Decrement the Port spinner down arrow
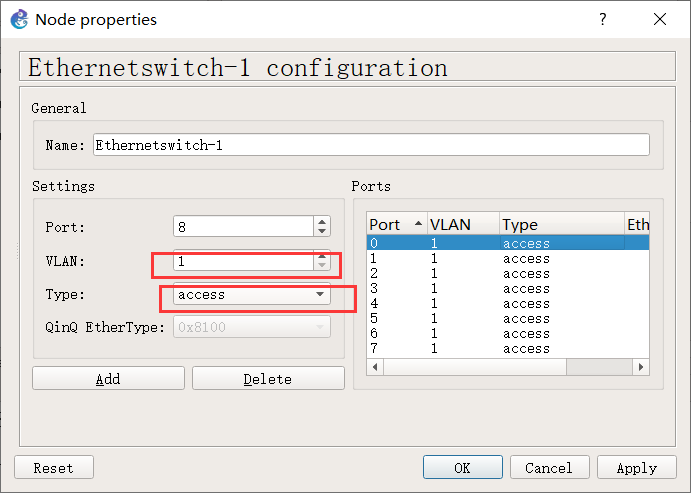Image resolution: width=691 pixels, height=493 pixels. 322,232
